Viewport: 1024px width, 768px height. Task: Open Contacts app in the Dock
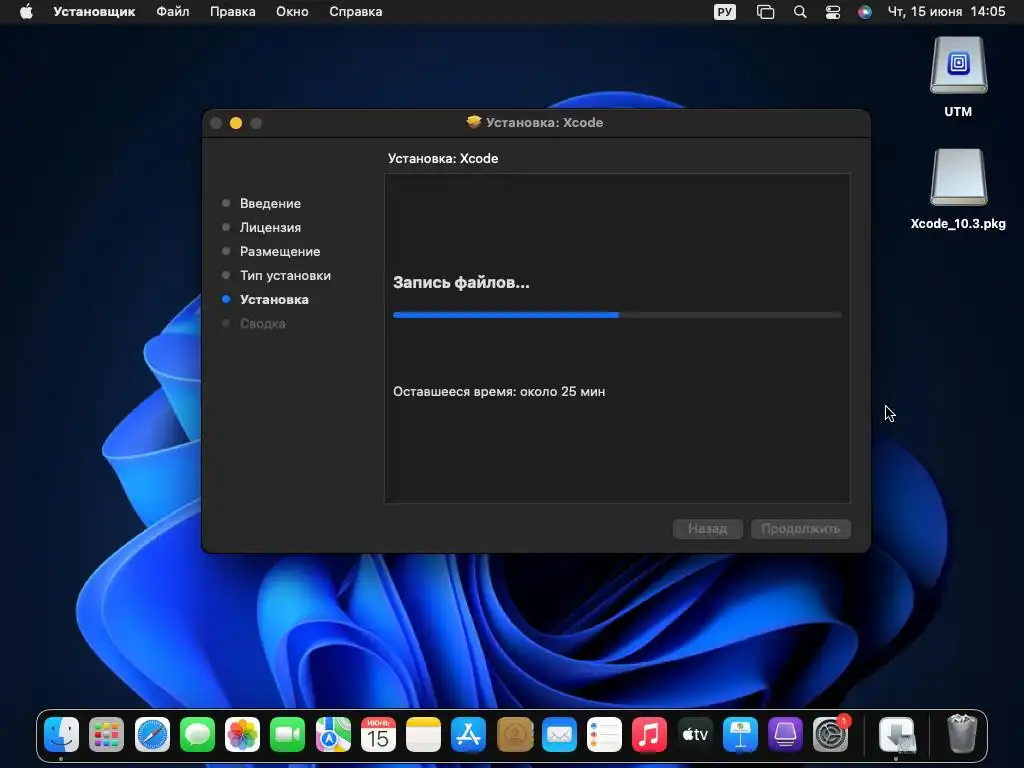coord(514,734)
